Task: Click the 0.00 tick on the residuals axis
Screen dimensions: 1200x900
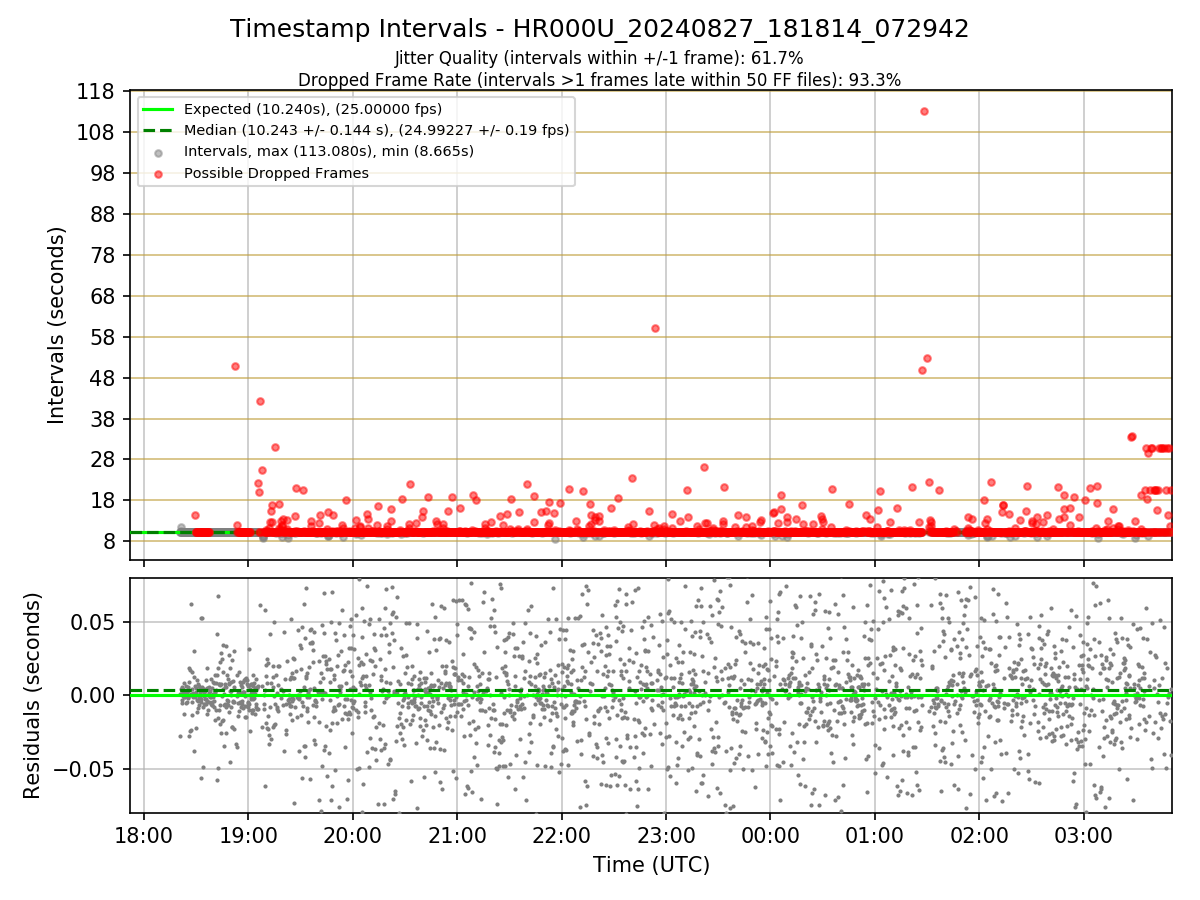Action: point(95,696)
